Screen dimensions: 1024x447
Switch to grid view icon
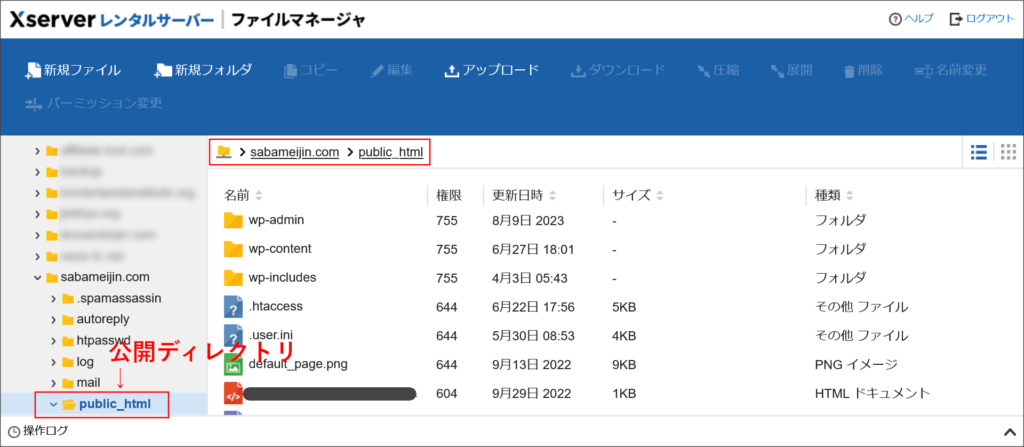1008,152
